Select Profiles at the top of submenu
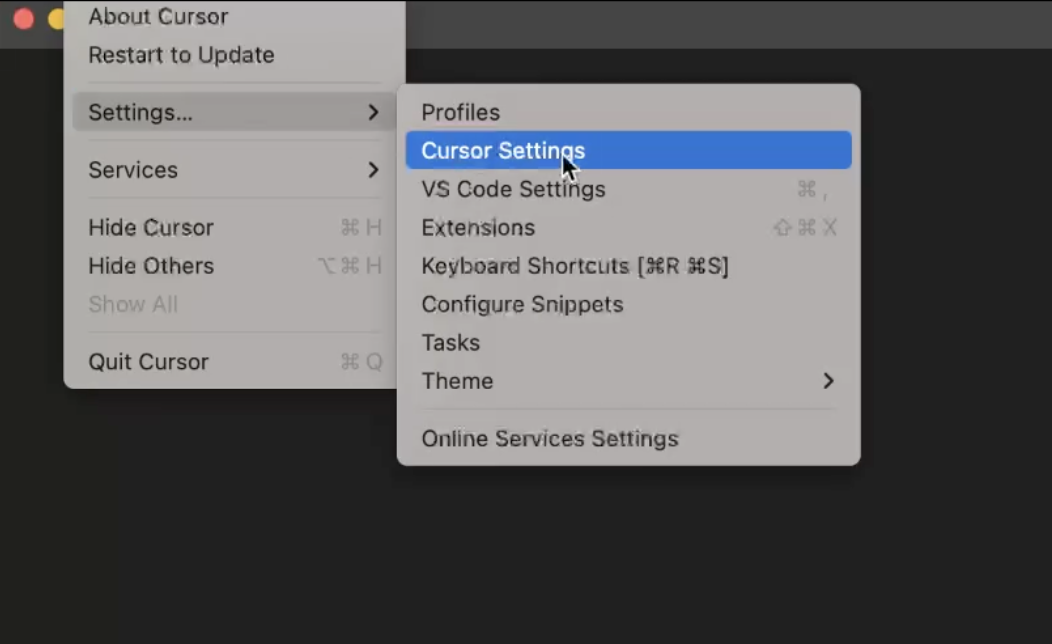 [x=460, y=112]
